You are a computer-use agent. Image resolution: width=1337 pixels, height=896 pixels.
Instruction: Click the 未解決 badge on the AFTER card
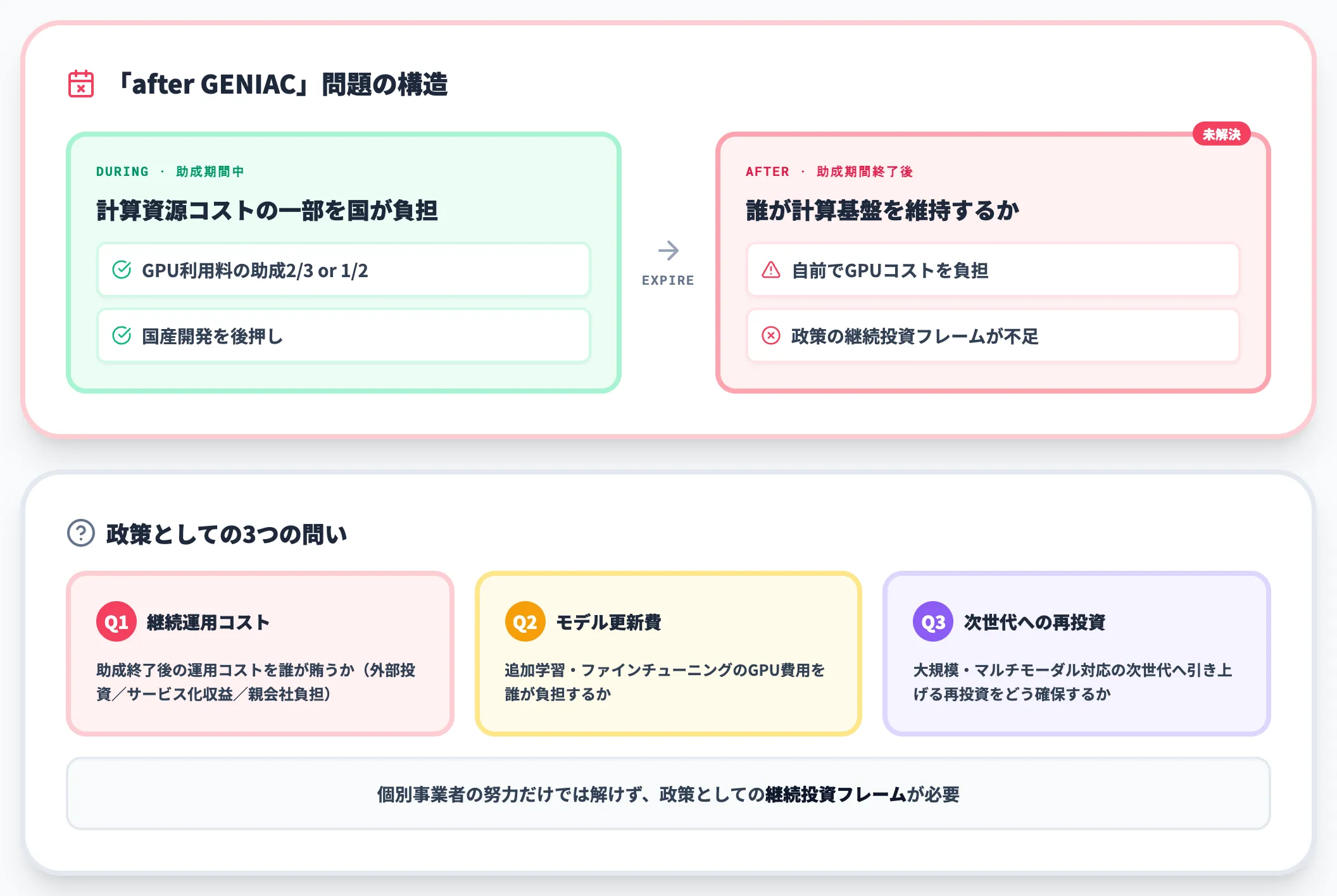point(1222,134)
